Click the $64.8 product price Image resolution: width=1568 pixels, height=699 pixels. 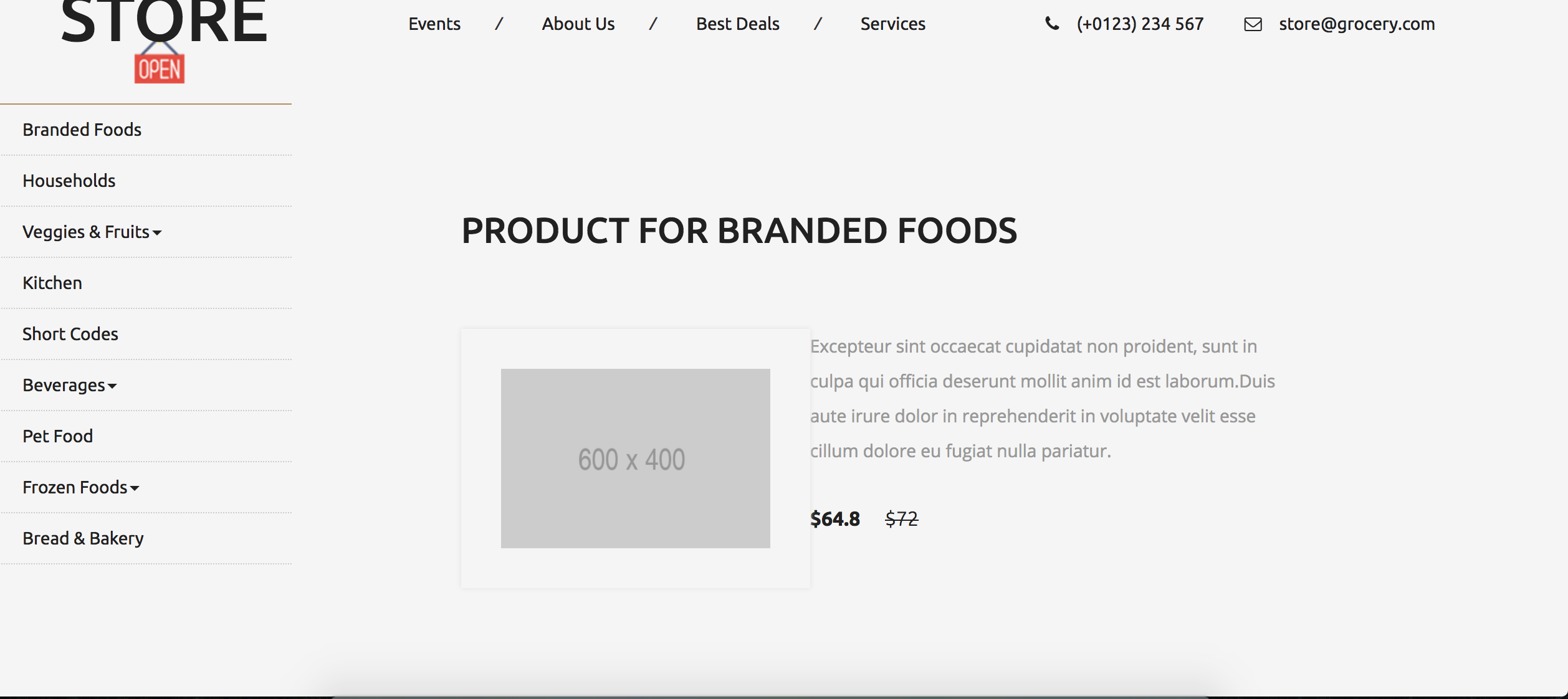click(834, 519)
